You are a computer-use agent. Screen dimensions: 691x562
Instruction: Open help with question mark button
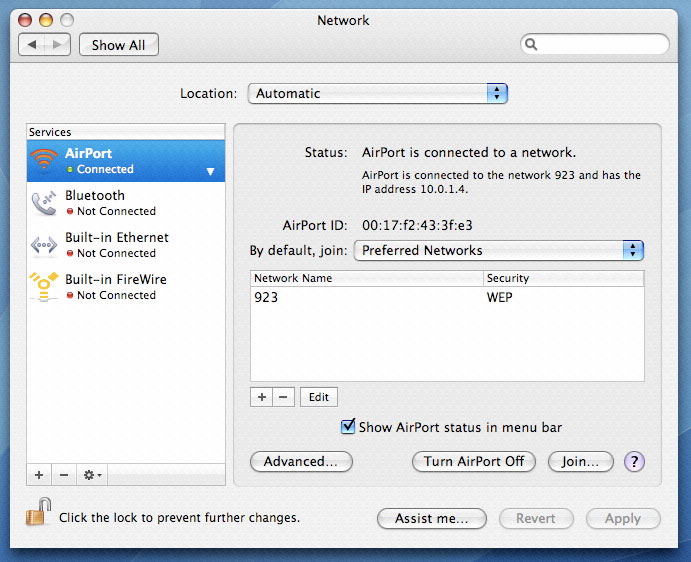tap(634, 462)
